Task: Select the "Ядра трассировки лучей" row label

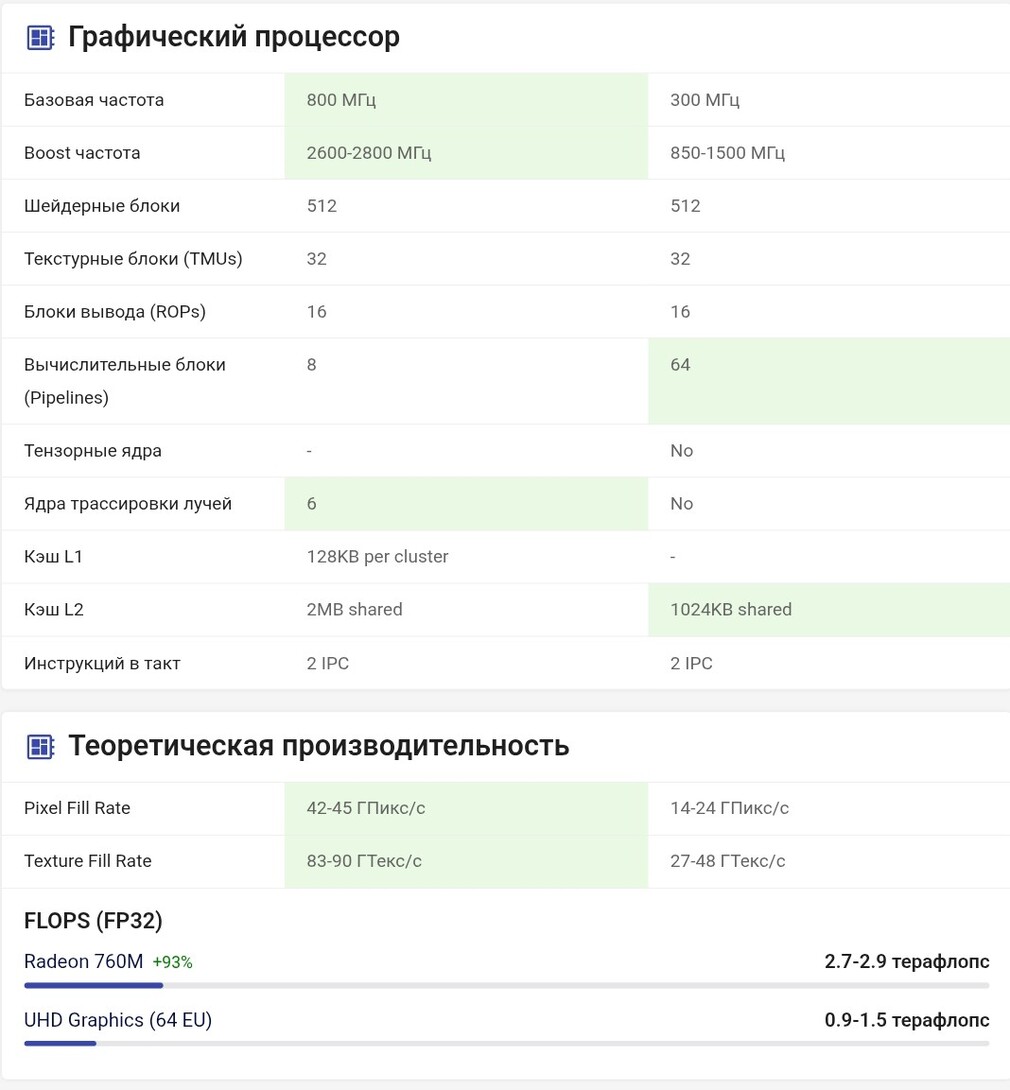Action: pyautogui.click(x=128, y=504)
